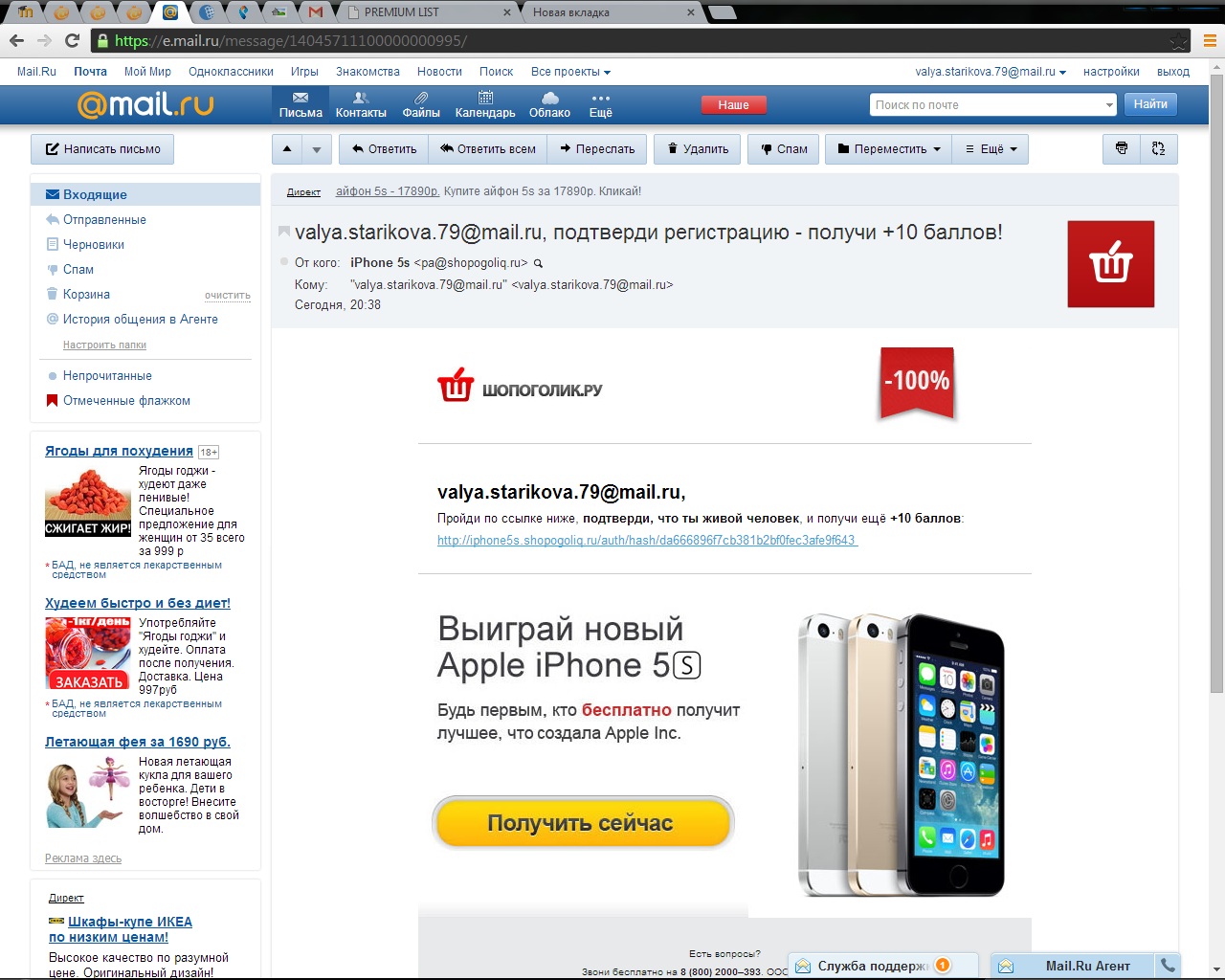Click the print icon button
The image size is (1225, 980).
pos(1122,148)
